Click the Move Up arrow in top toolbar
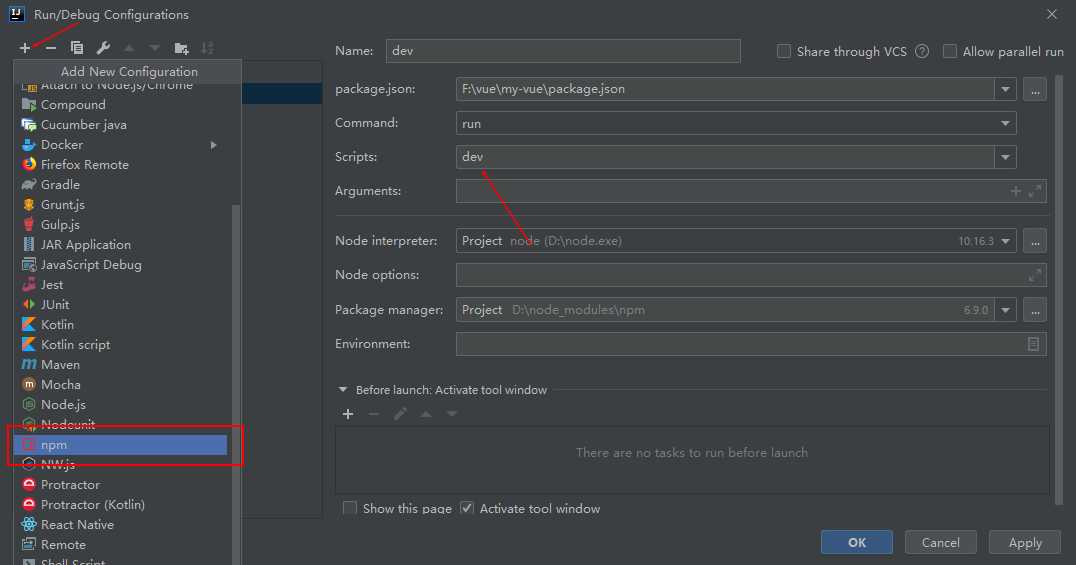Image resolution: width=1076 pixels, height=565 pixels. pos(129,48)
